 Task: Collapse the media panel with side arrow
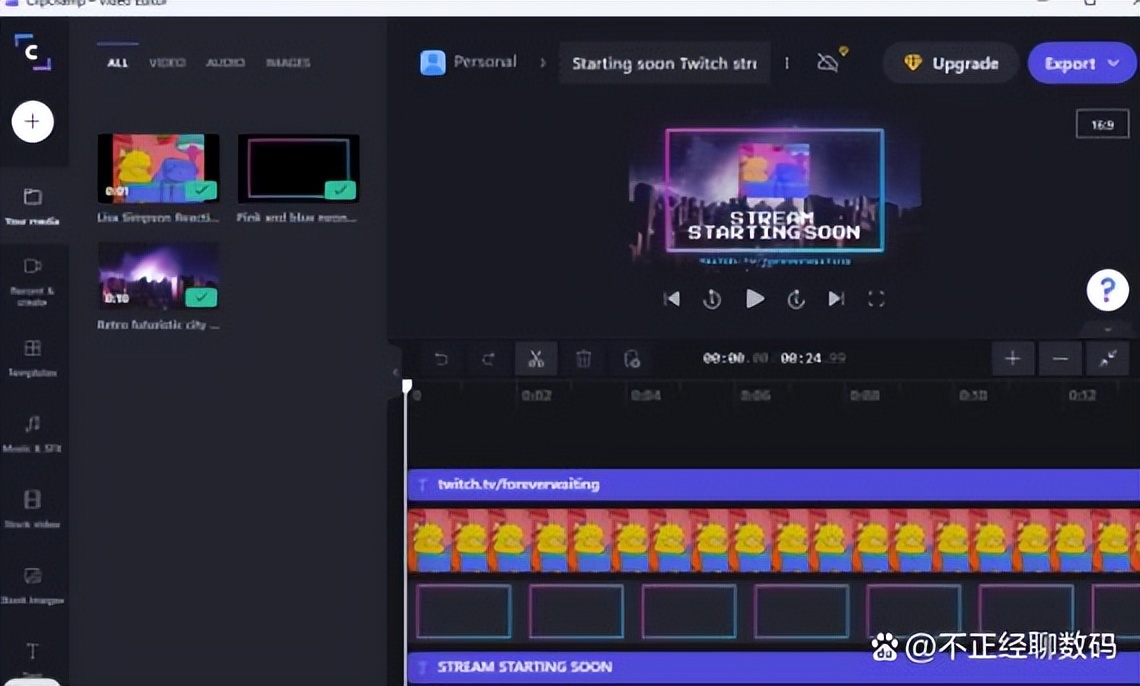[x=396, y=372]
